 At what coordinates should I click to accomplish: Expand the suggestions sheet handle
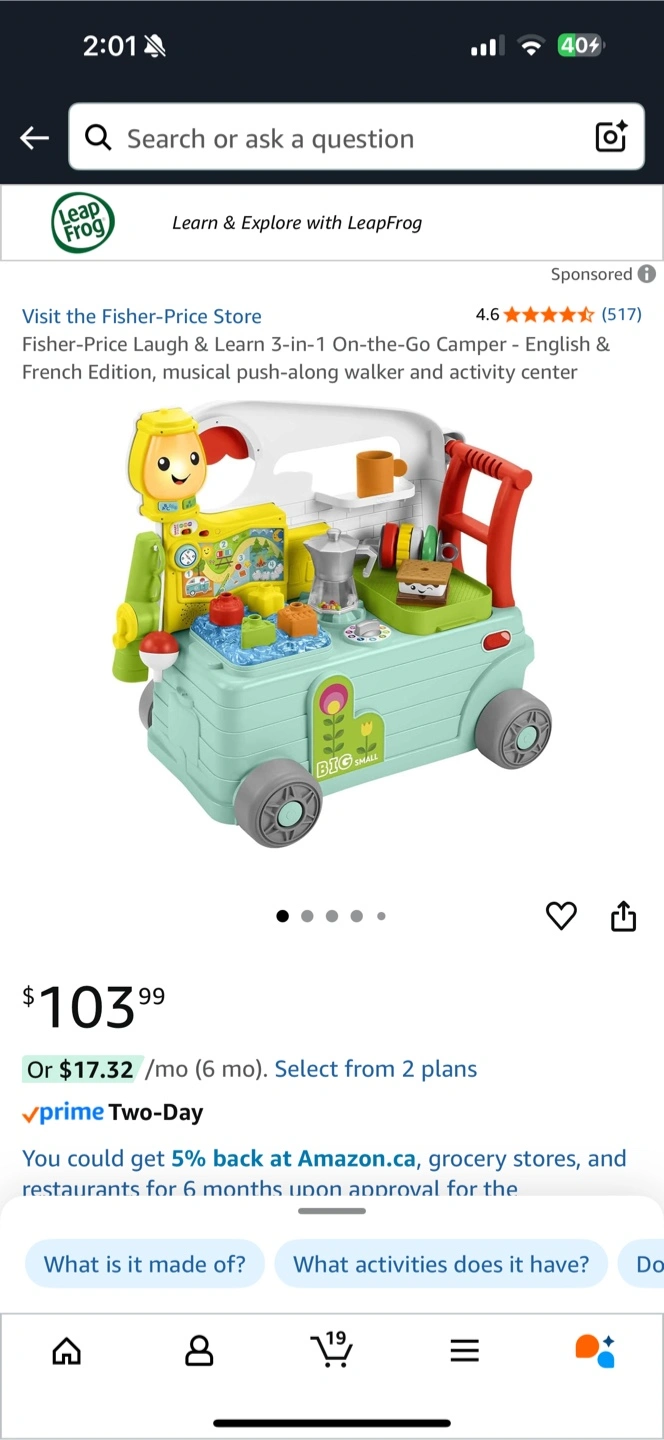coord(332,1211)
